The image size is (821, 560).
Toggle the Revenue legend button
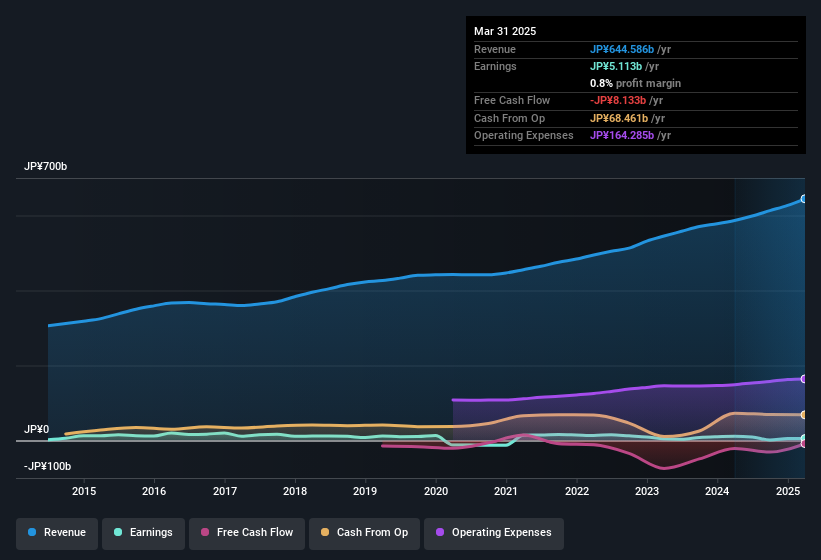pyautogui.click(x=57, y=533)
